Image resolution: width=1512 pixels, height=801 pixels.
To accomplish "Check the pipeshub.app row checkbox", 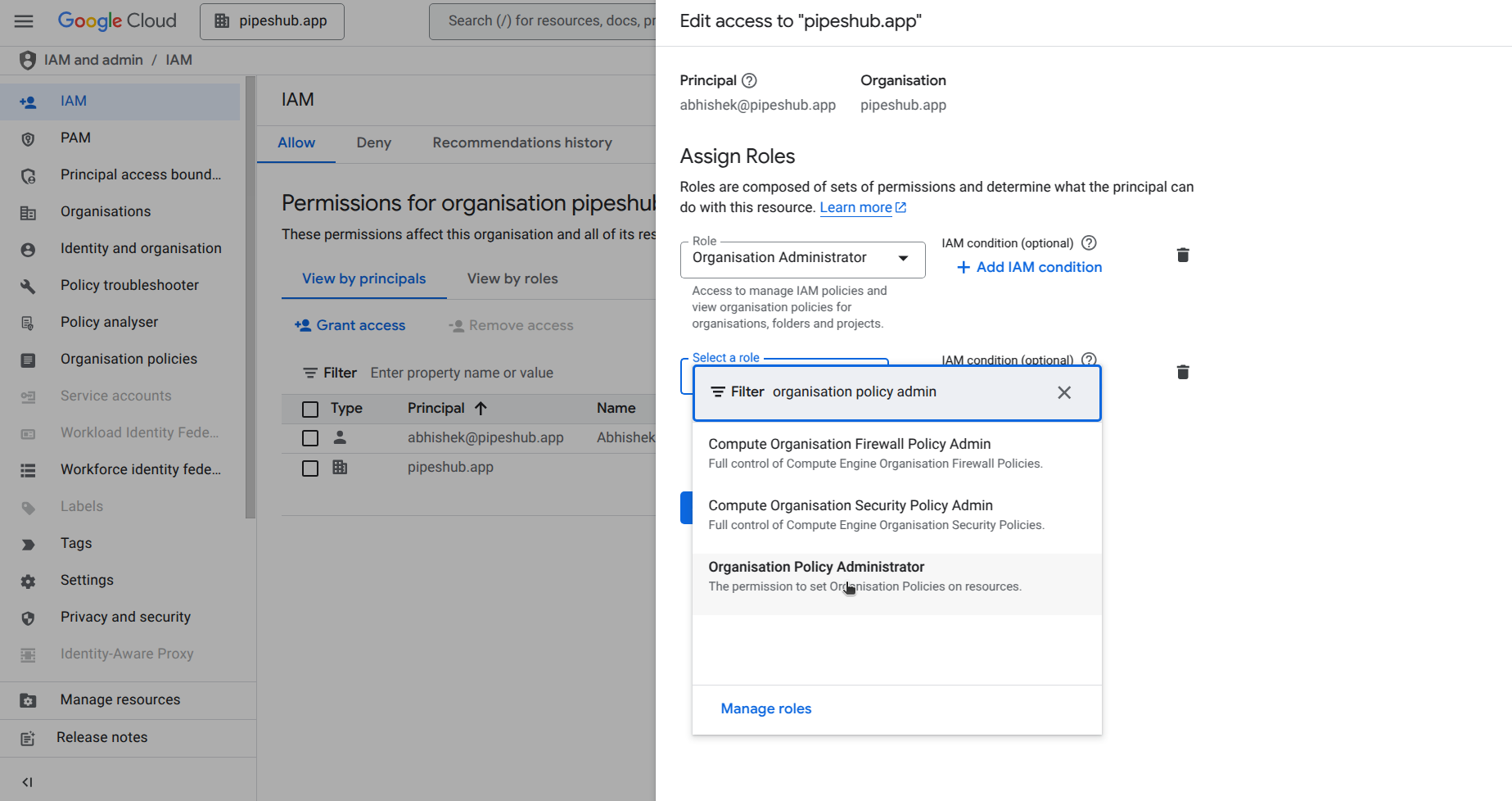I will [x=309, y=468].
